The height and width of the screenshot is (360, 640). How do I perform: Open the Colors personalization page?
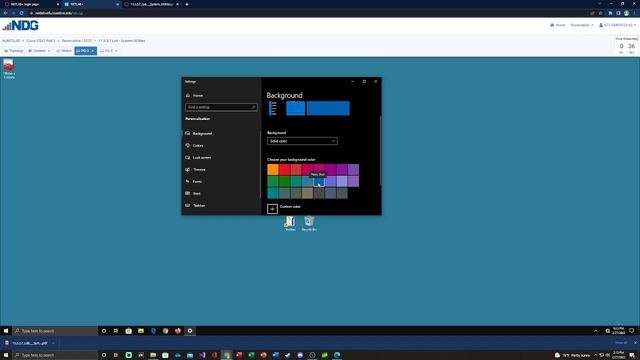click(x=198, y=145)
